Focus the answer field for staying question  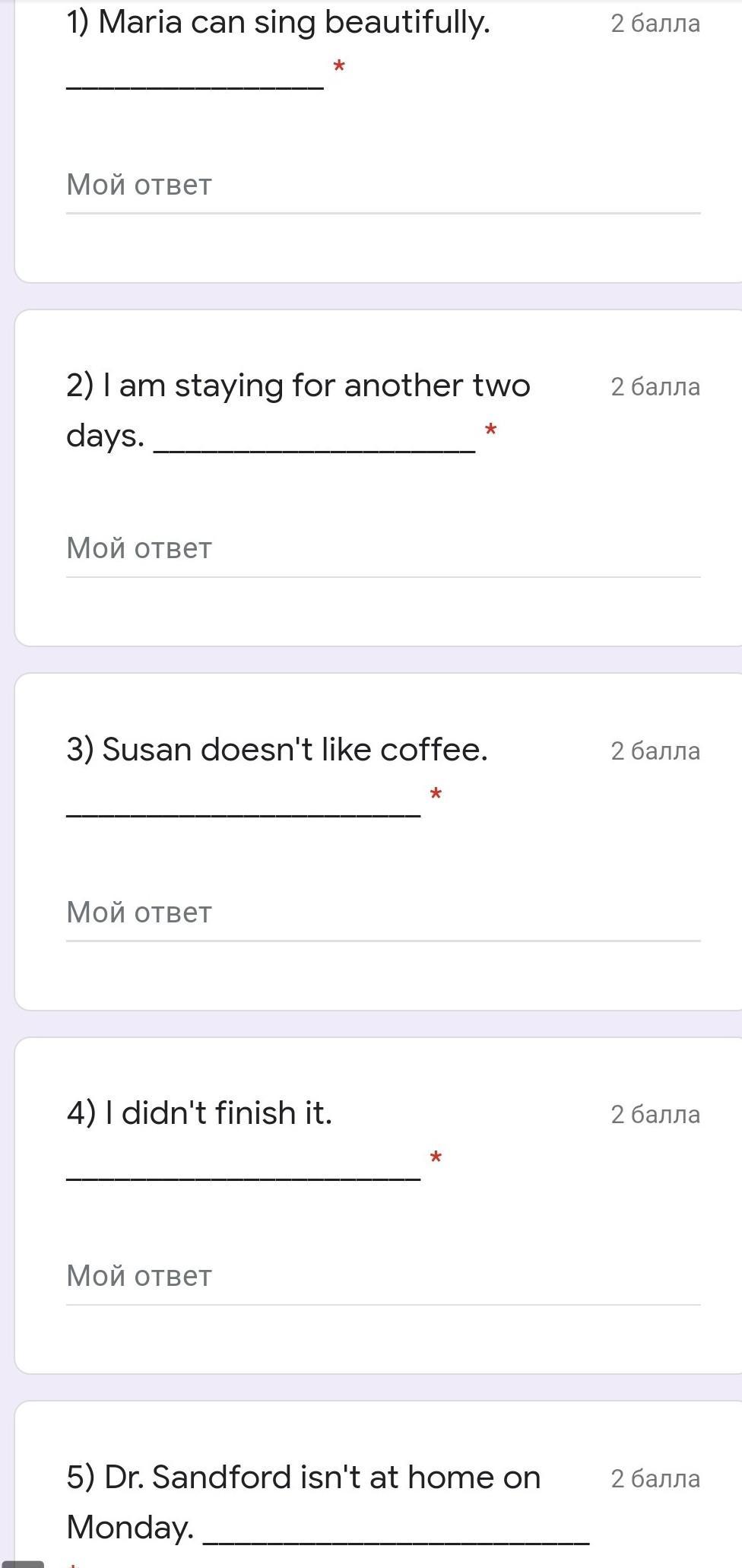tap(382, 549)
